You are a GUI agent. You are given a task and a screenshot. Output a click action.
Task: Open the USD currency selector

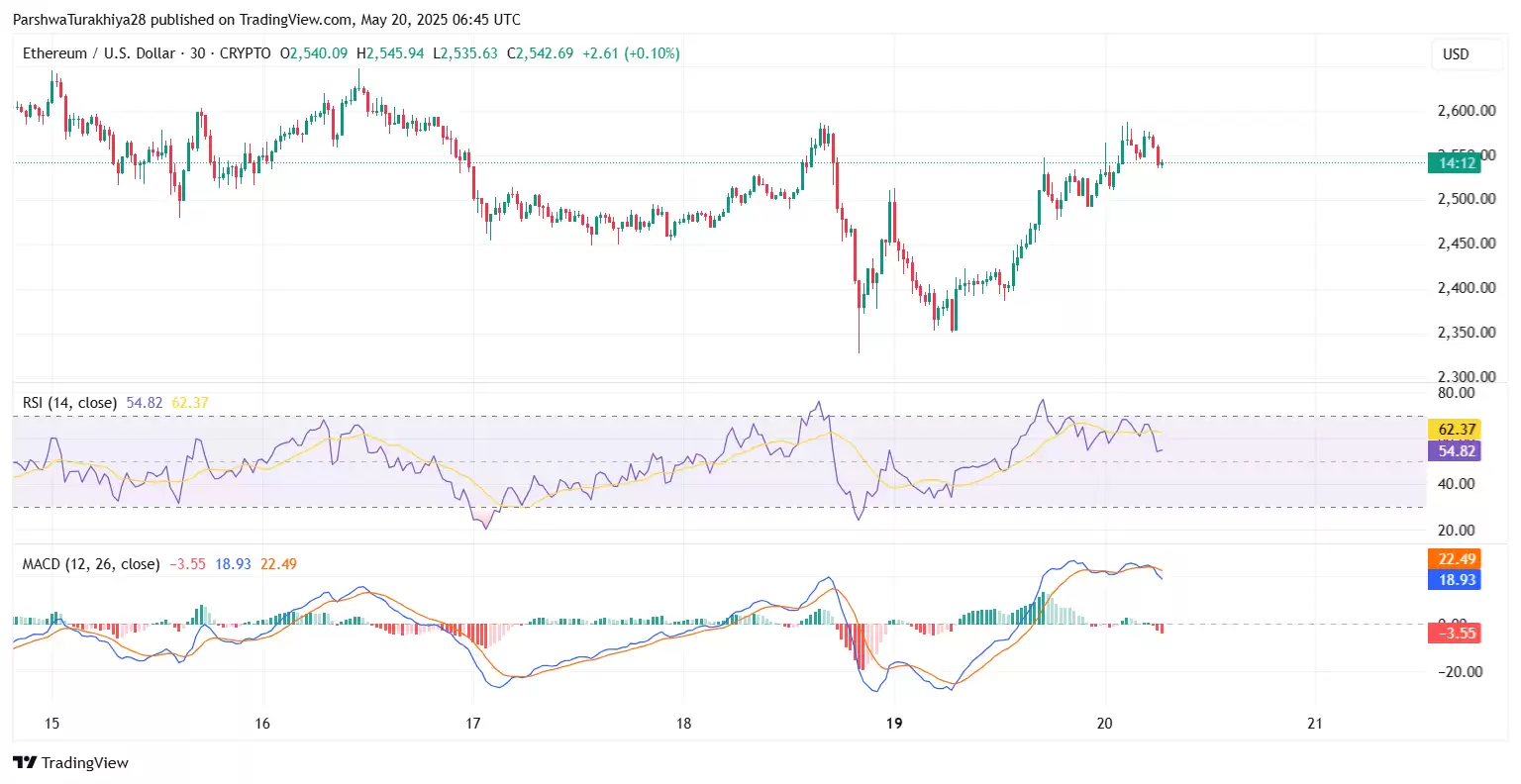1455,54
